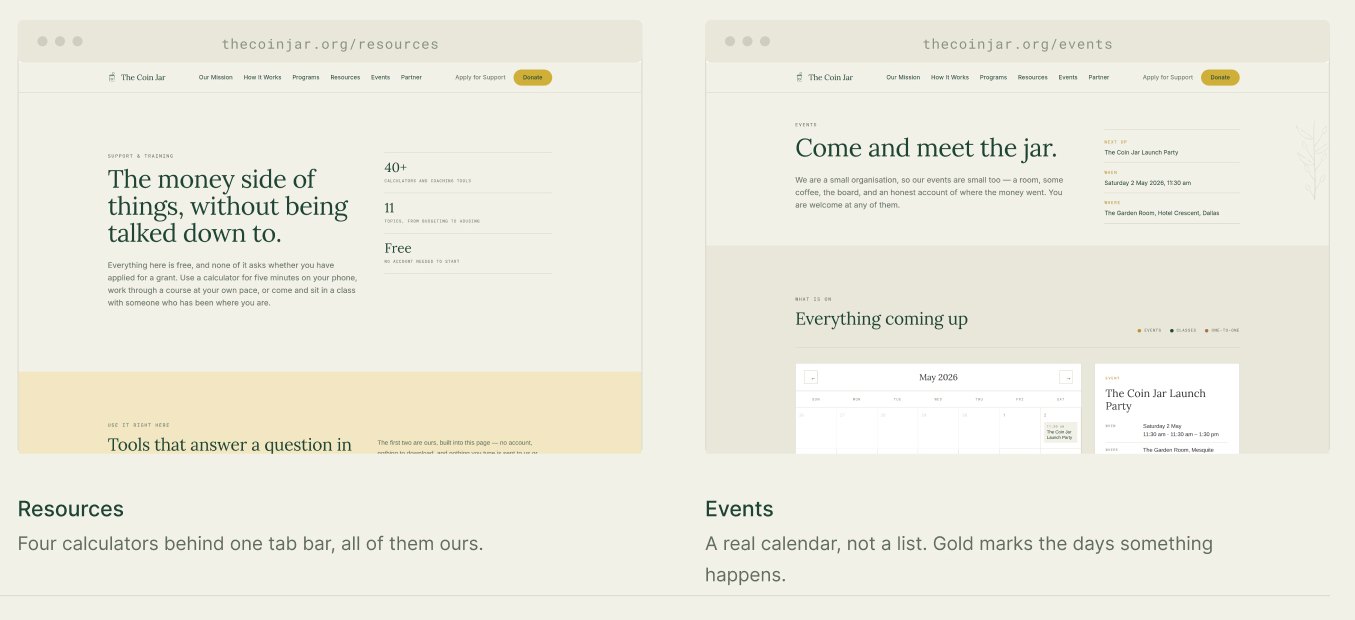Click Apply for Support in the Resources preview

tap(480, 77)
